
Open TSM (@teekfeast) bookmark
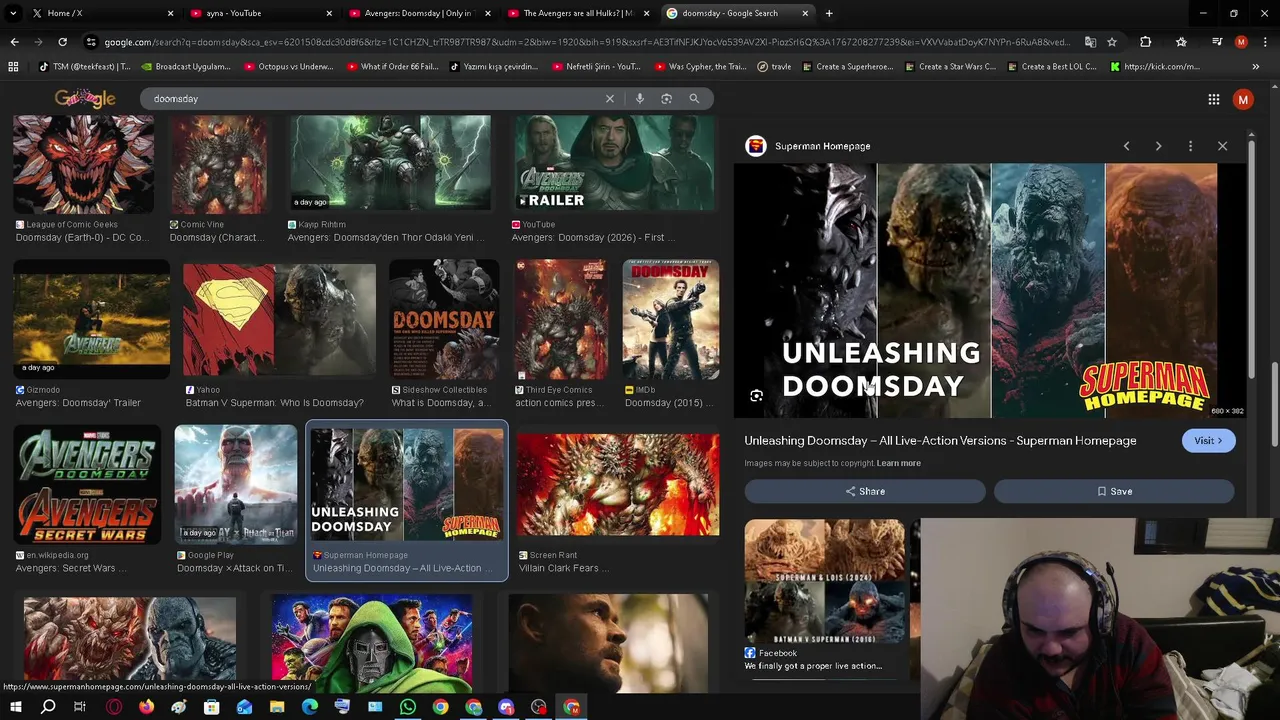click(x=84, y=67)
